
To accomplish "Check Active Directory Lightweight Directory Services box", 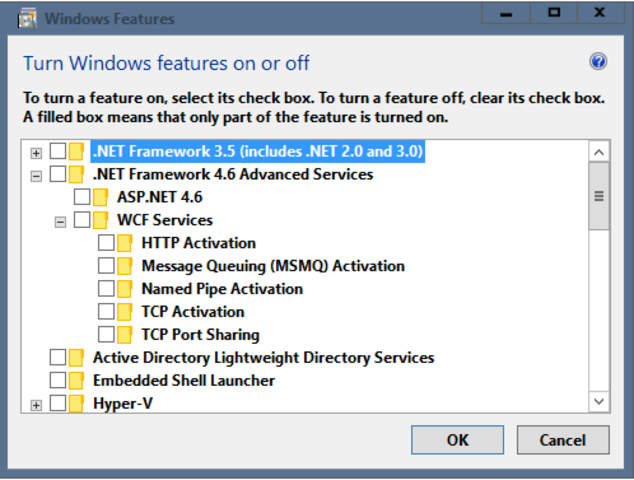I will click(x=58, y=357).
